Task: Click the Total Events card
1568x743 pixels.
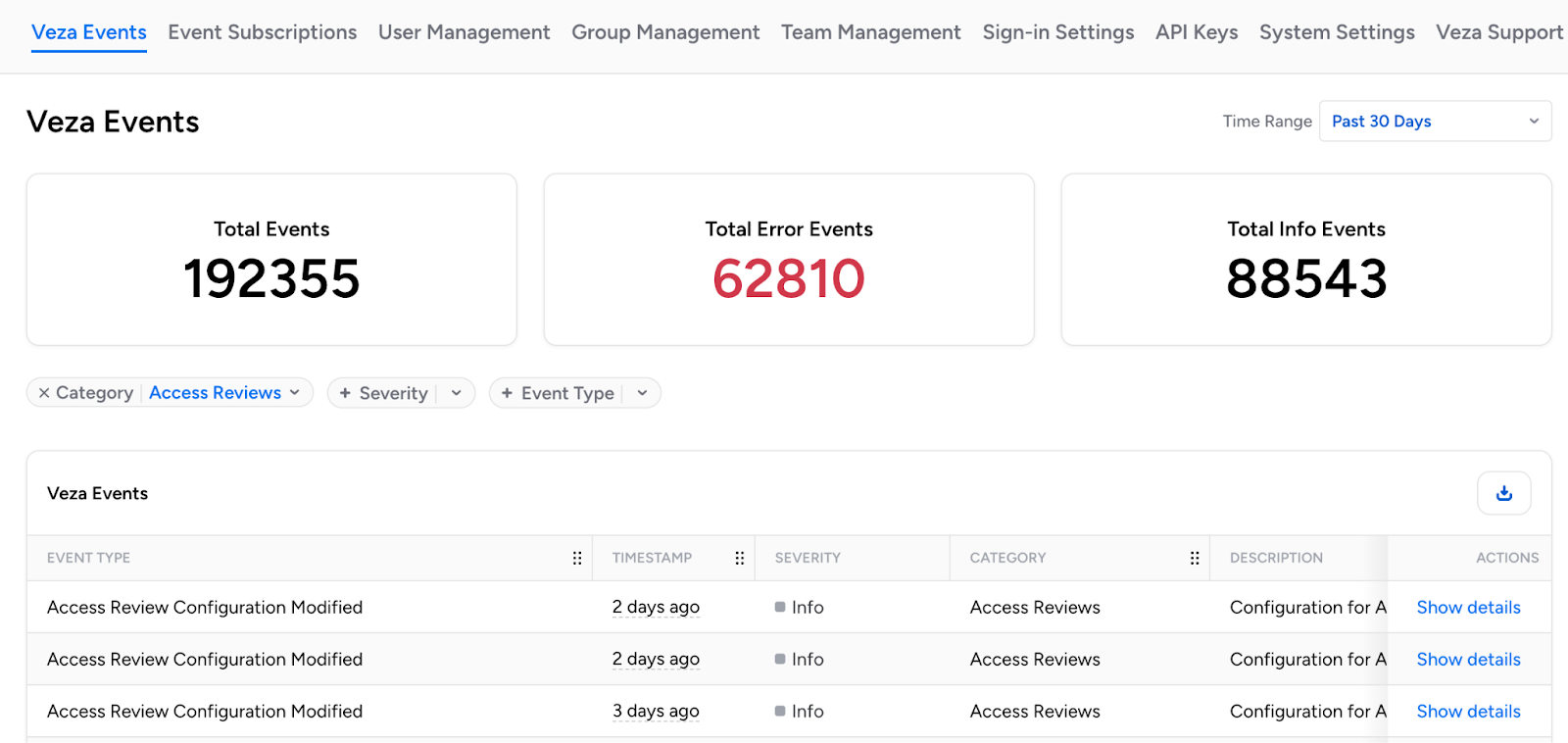Action: 271,260
